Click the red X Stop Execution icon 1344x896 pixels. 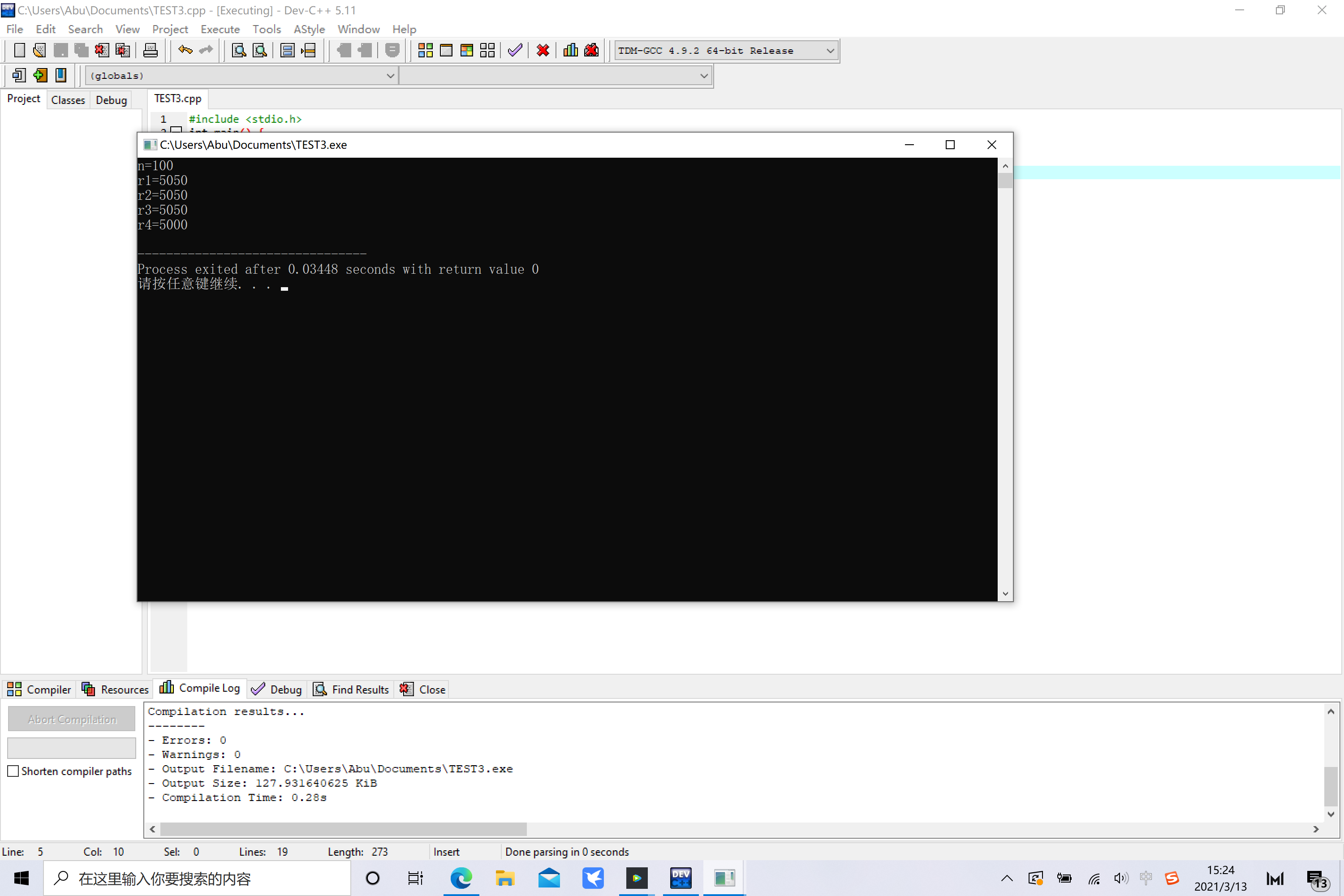click(542, 50)
